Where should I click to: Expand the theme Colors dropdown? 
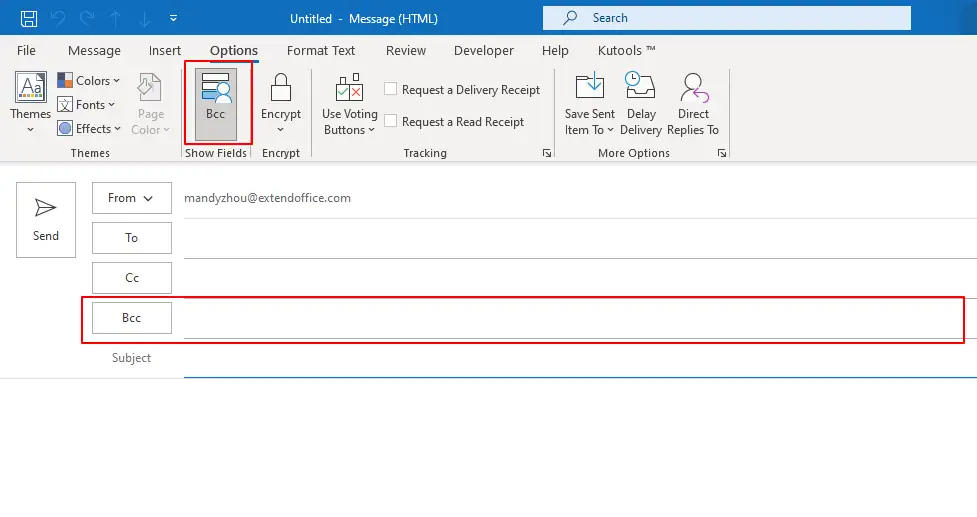click(x=88, y=81)
